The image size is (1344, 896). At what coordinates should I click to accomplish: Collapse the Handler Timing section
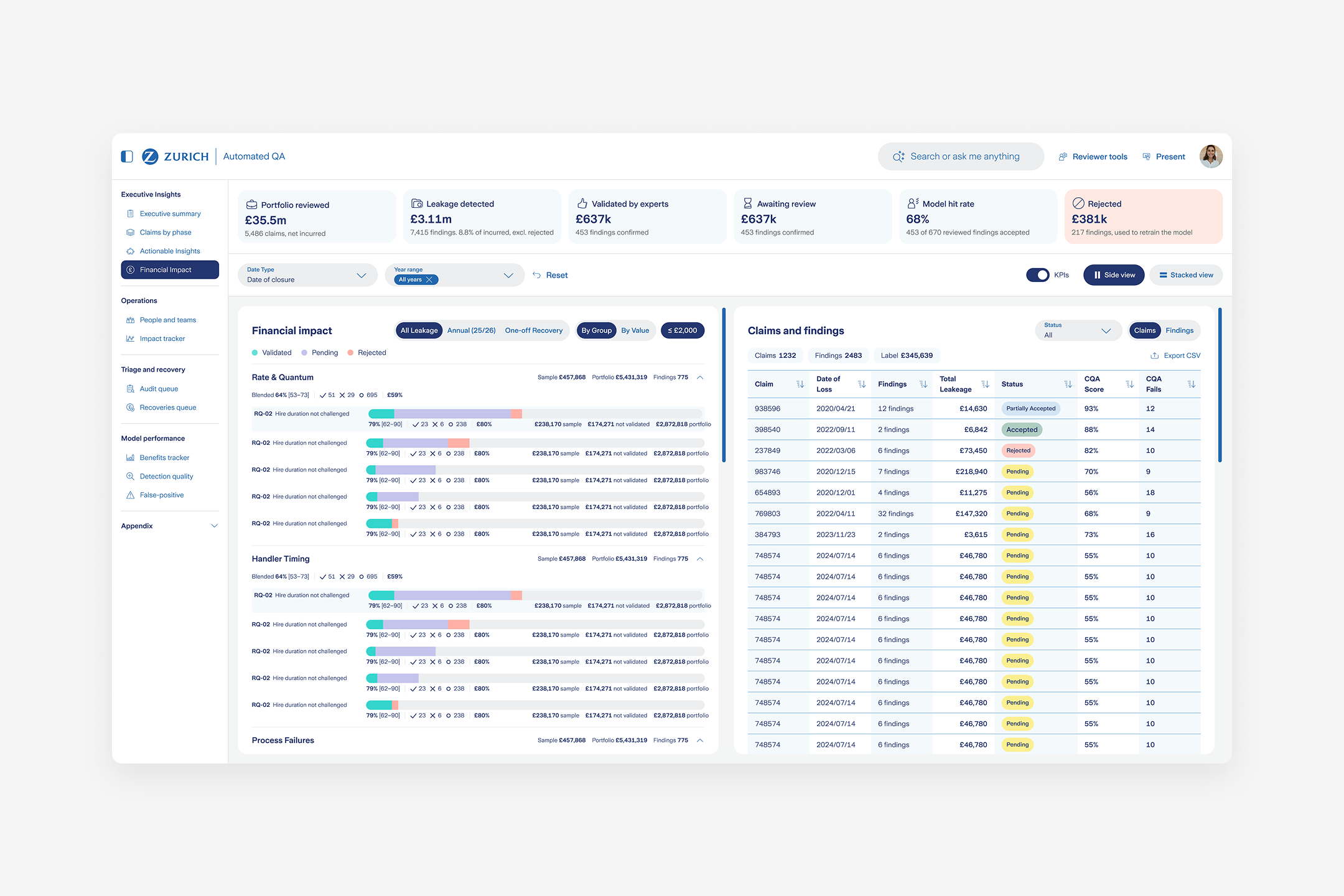tap(700, 559)
